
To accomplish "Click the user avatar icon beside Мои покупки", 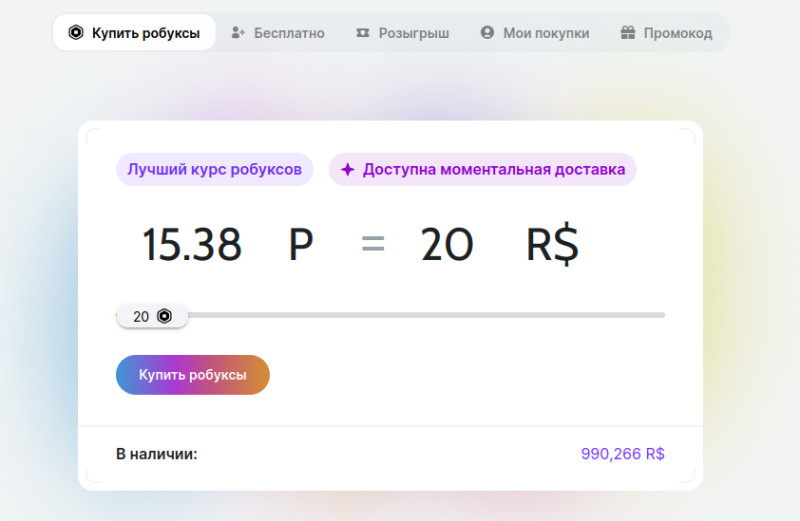I will coord(487,33).
